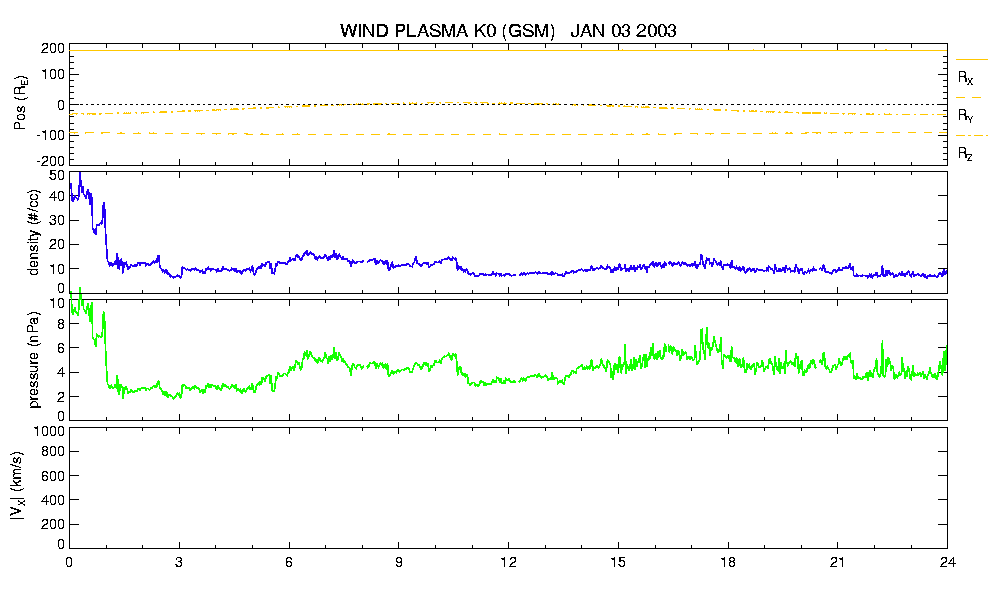Click the 200 tick on position axis

point(53,49)
